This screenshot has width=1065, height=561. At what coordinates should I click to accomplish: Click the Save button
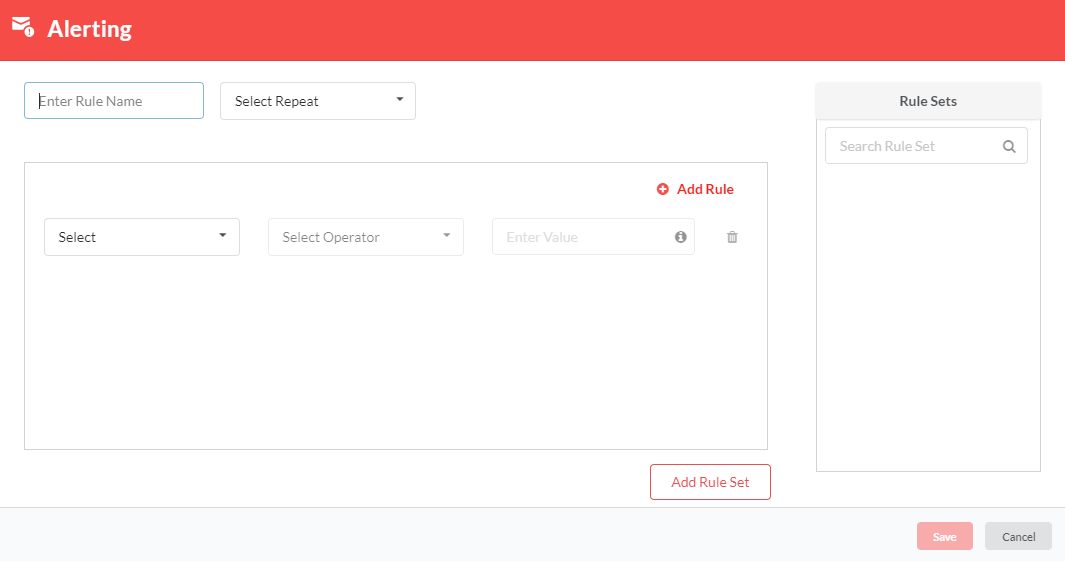(945, 536)
